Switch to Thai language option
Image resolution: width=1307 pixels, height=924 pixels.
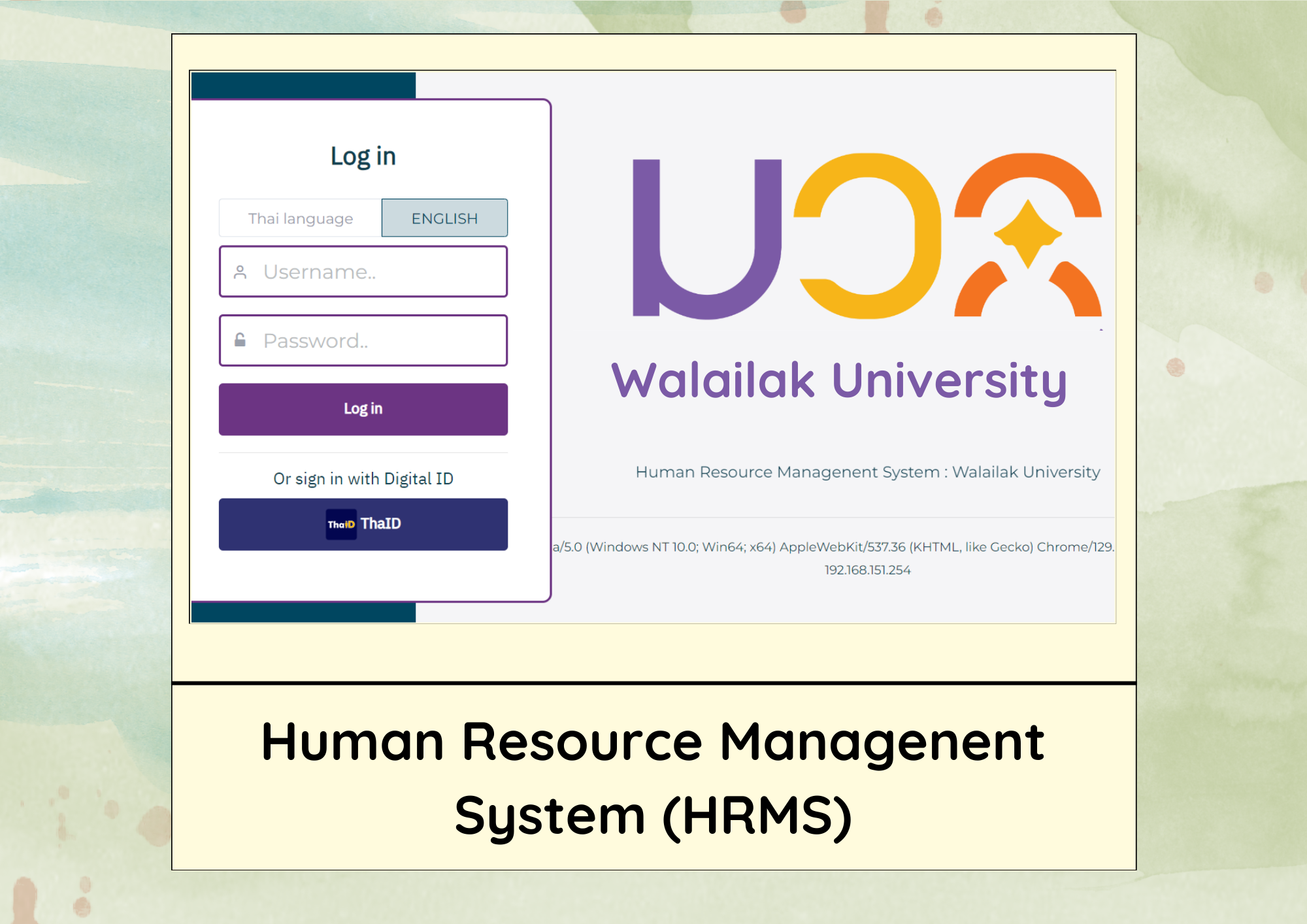tap(301, 218)
